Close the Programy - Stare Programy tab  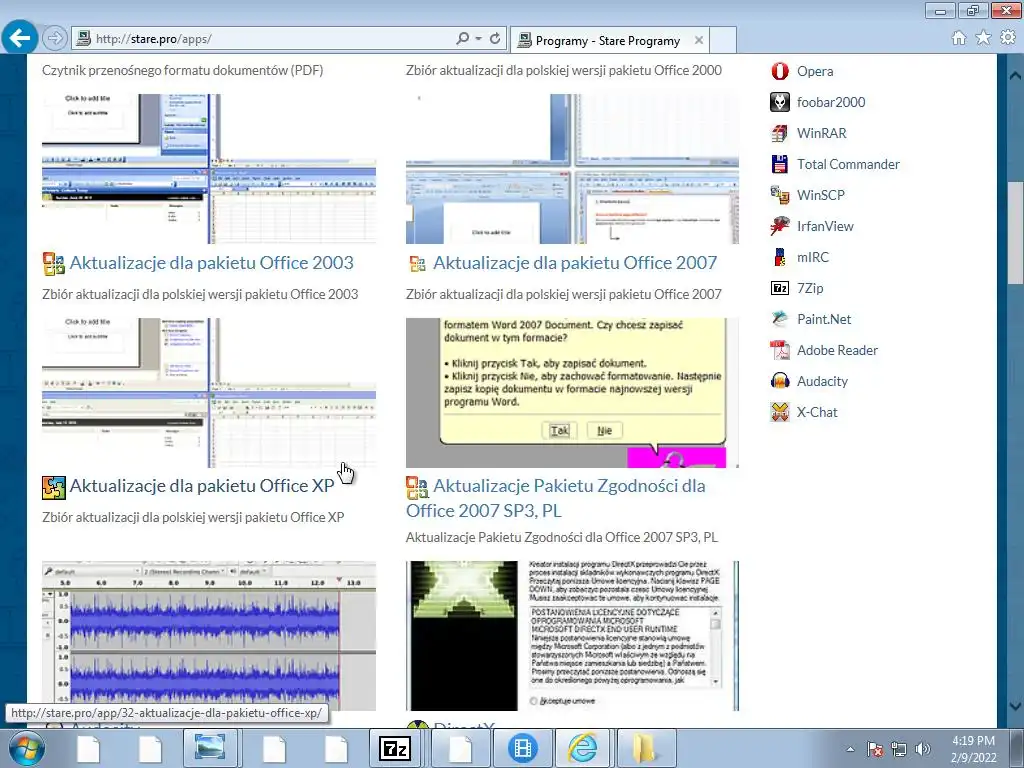tap(698, 40)
